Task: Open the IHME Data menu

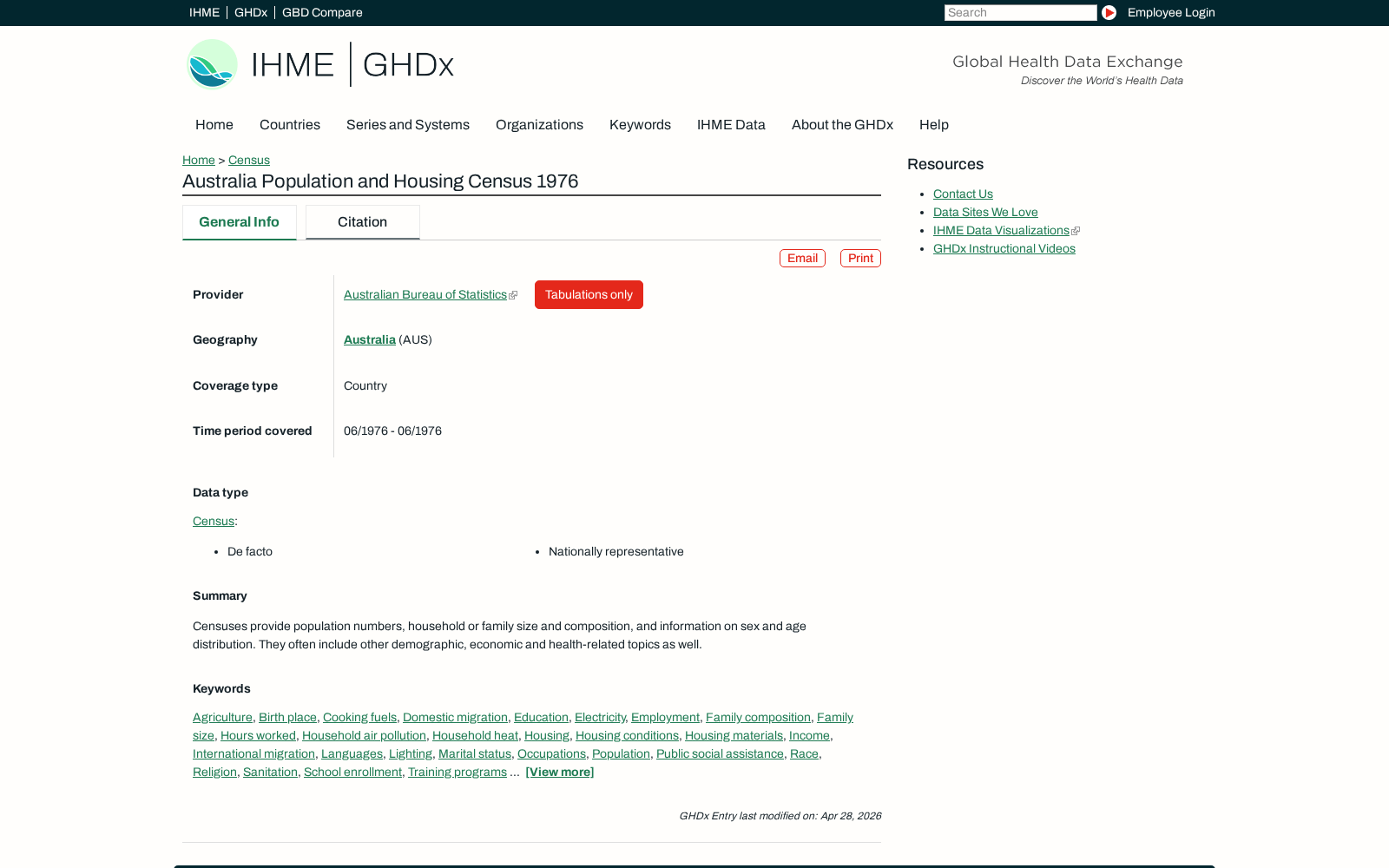Action: (731, 125)
